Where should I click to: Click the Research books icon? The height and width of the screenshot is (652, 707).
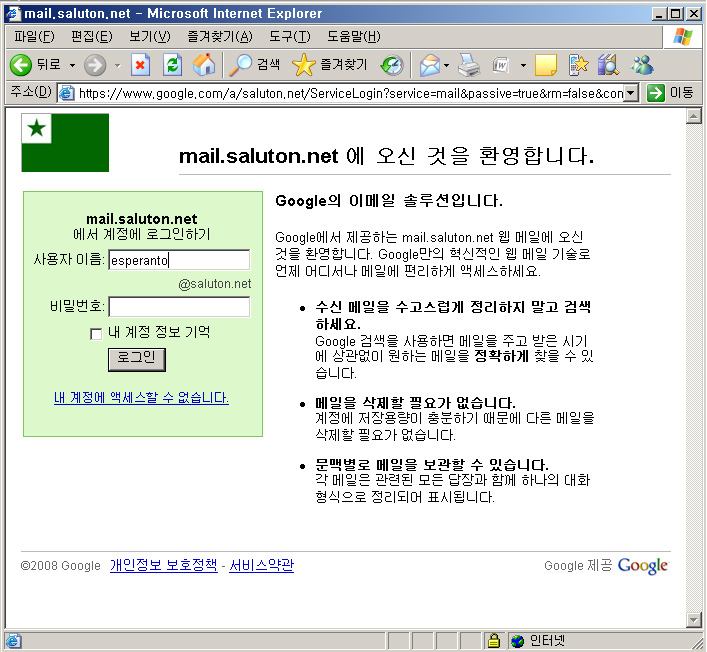(x=608, y=65)
